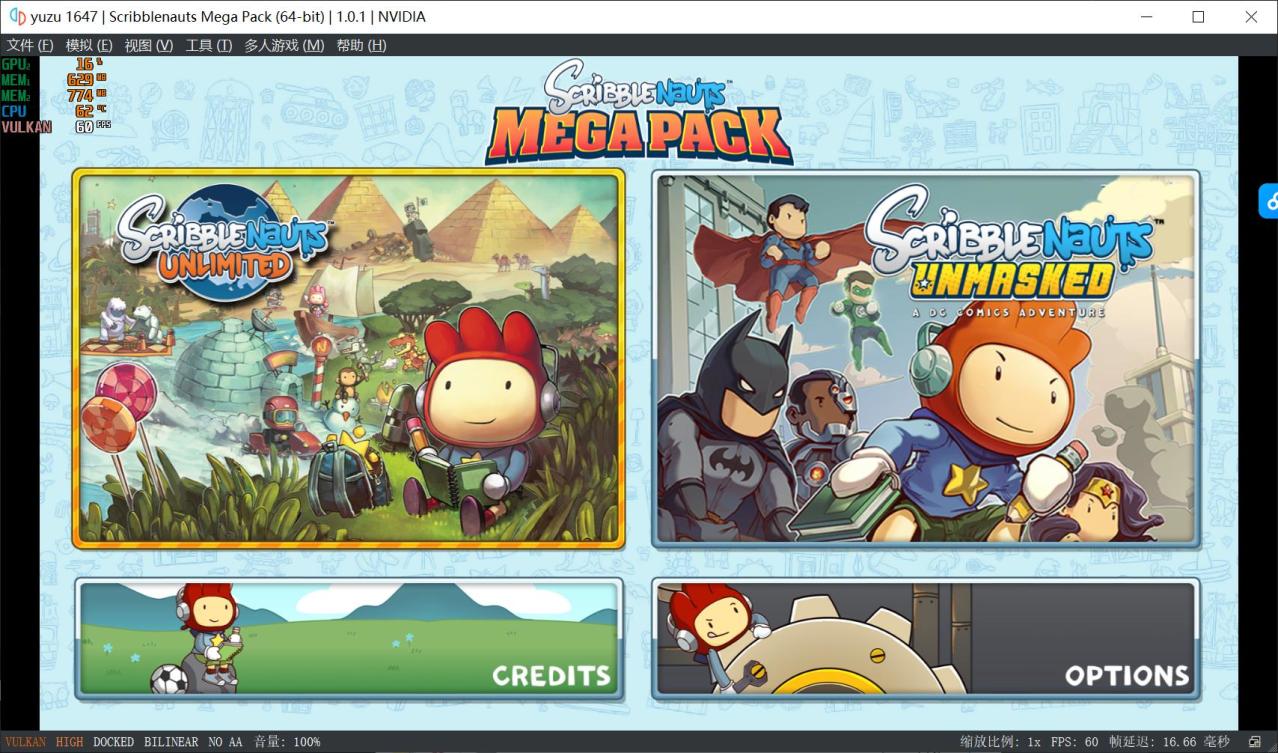Image resolution: width=1278 pixels, height=753 pixels.
Task: Select the Scribblenauts Unmasked game tile
Action: point(926,358)
